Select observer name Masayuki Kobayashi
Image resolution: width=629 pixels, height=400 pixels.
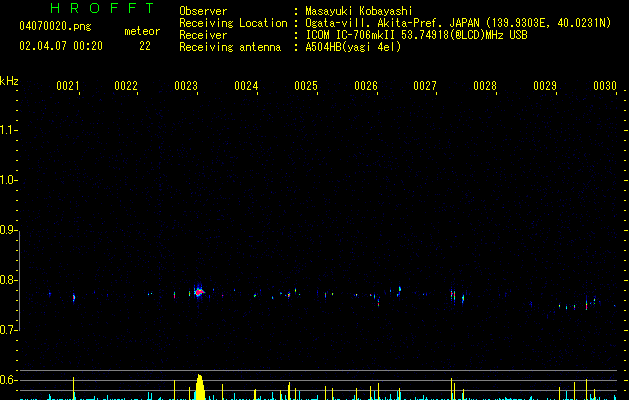(x=359, y=11)
